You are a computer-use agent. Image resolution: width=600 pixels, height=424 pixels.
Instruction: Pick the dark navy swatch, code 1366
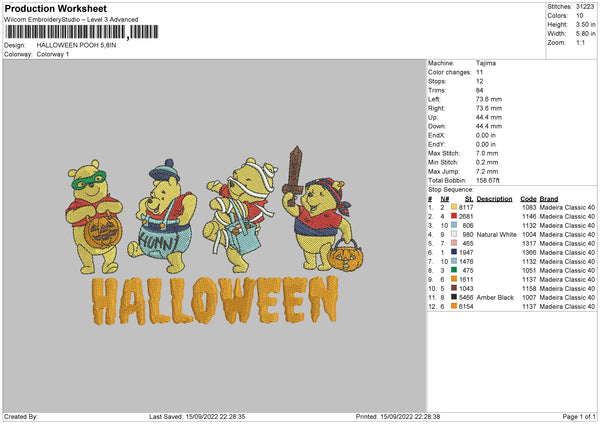pos(455,252)
